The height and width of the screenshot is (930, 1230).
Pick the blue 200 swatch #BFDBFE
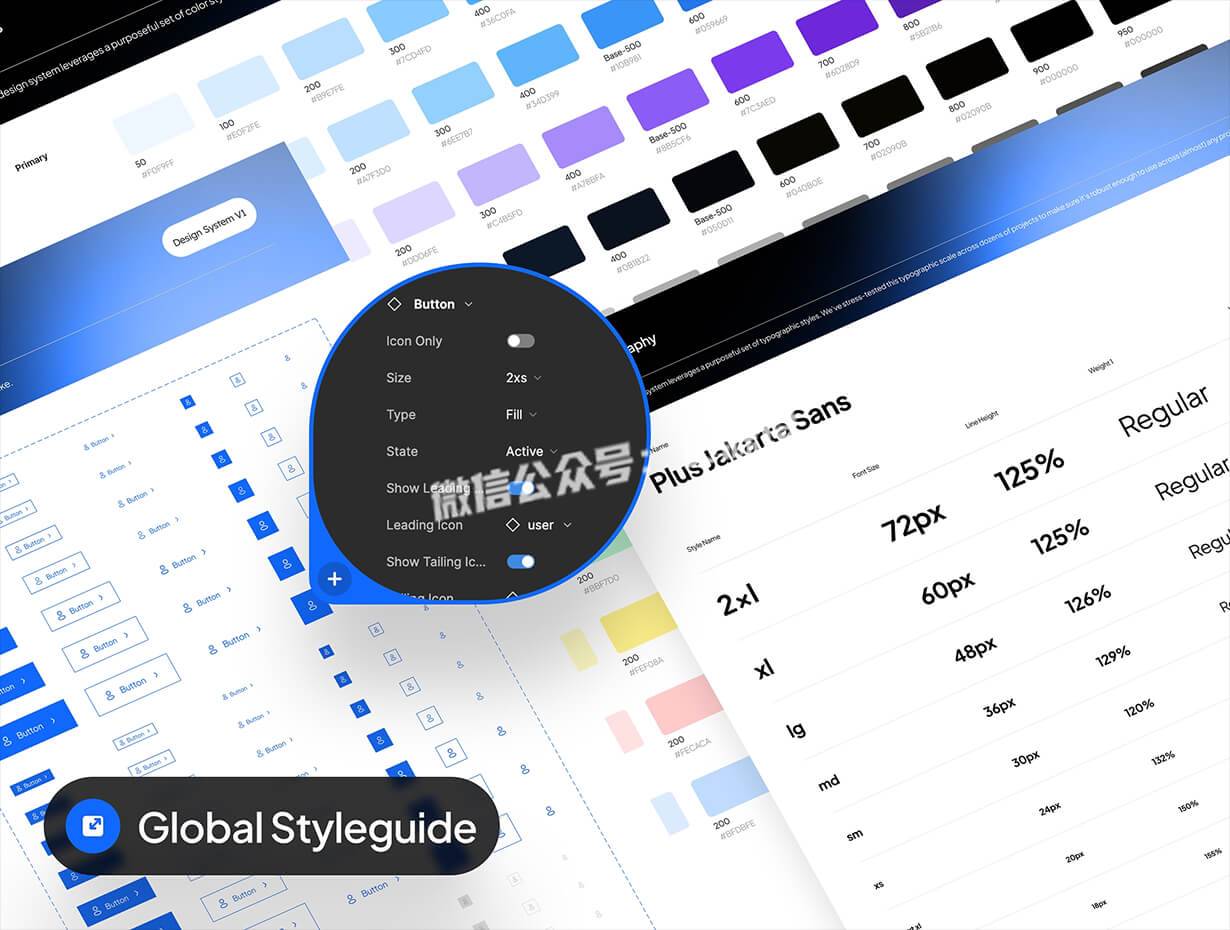(x=730, y=787)
